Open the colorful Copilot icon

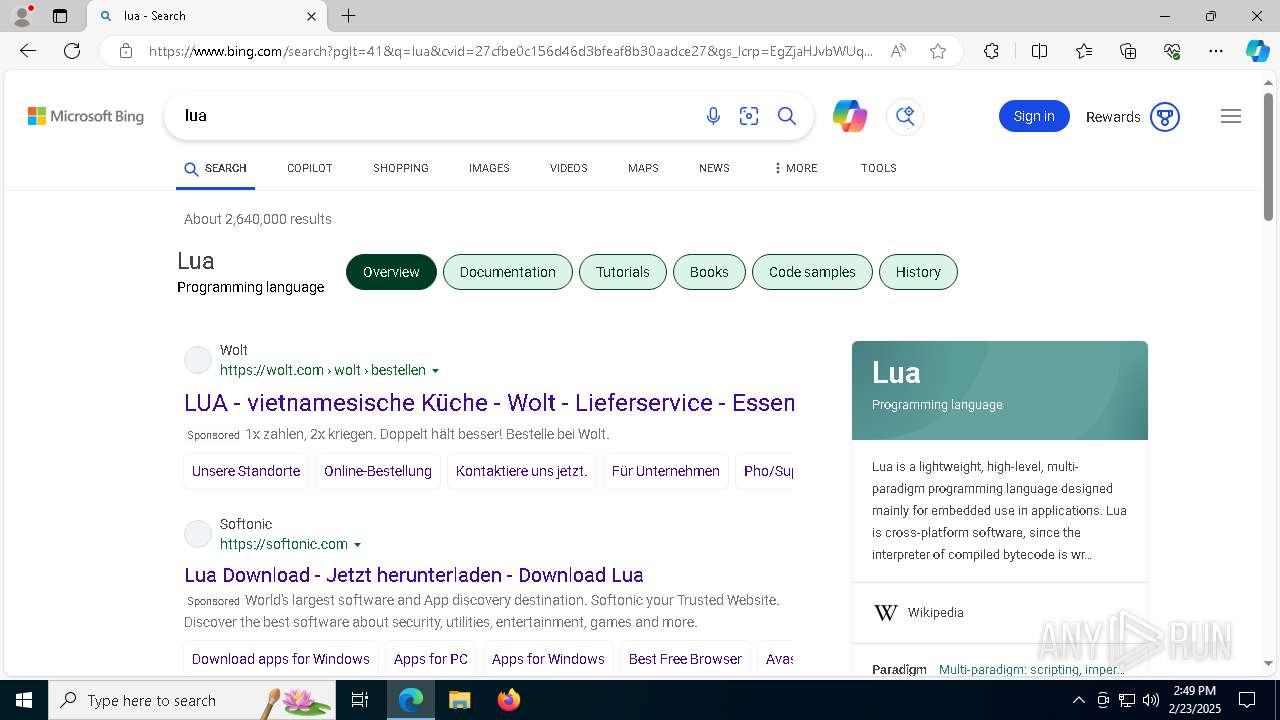pos(850,116)
